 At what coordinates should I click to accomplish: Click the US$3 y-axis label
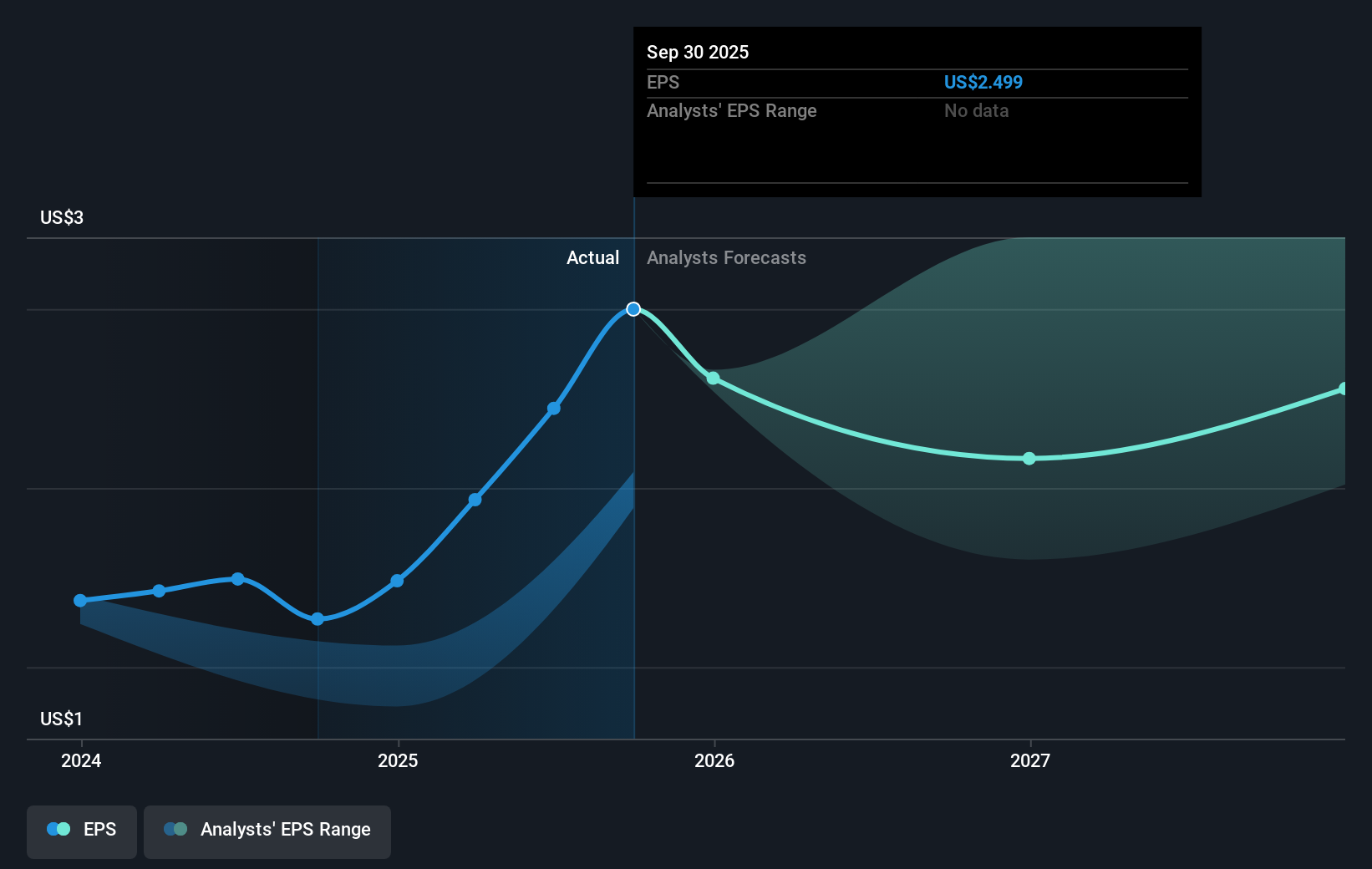tap(62, 218)
